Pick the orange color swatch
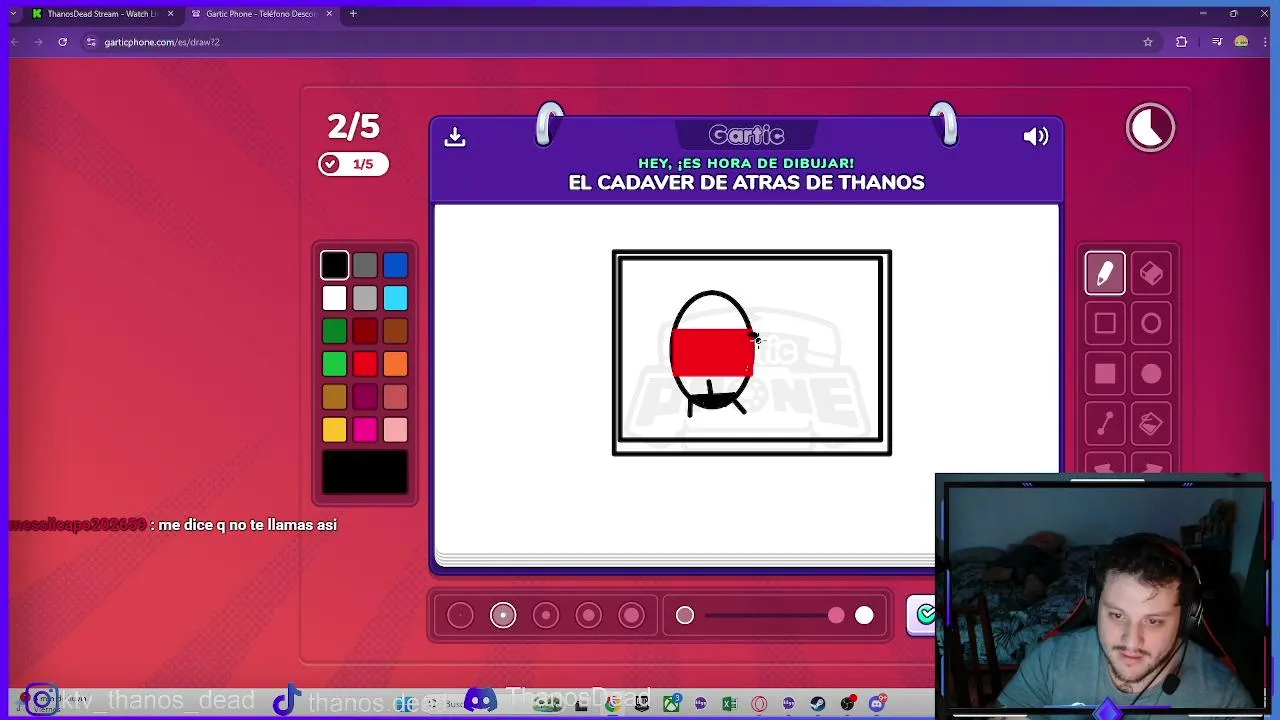The height and width of the screenshot is (720, 1280). pyautogui.click(x=395, y=364)
